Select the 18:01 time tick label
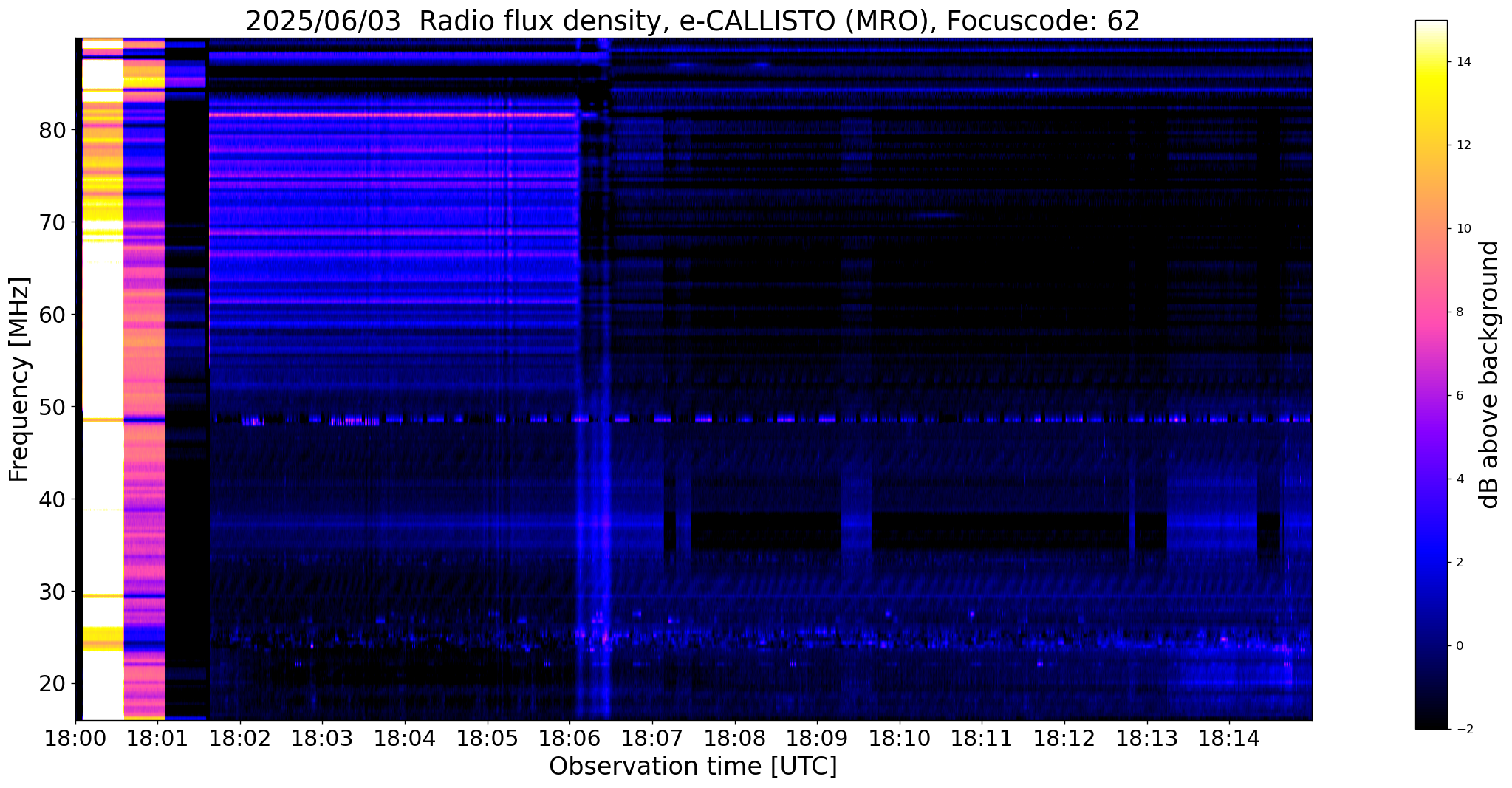 [157, 738]
